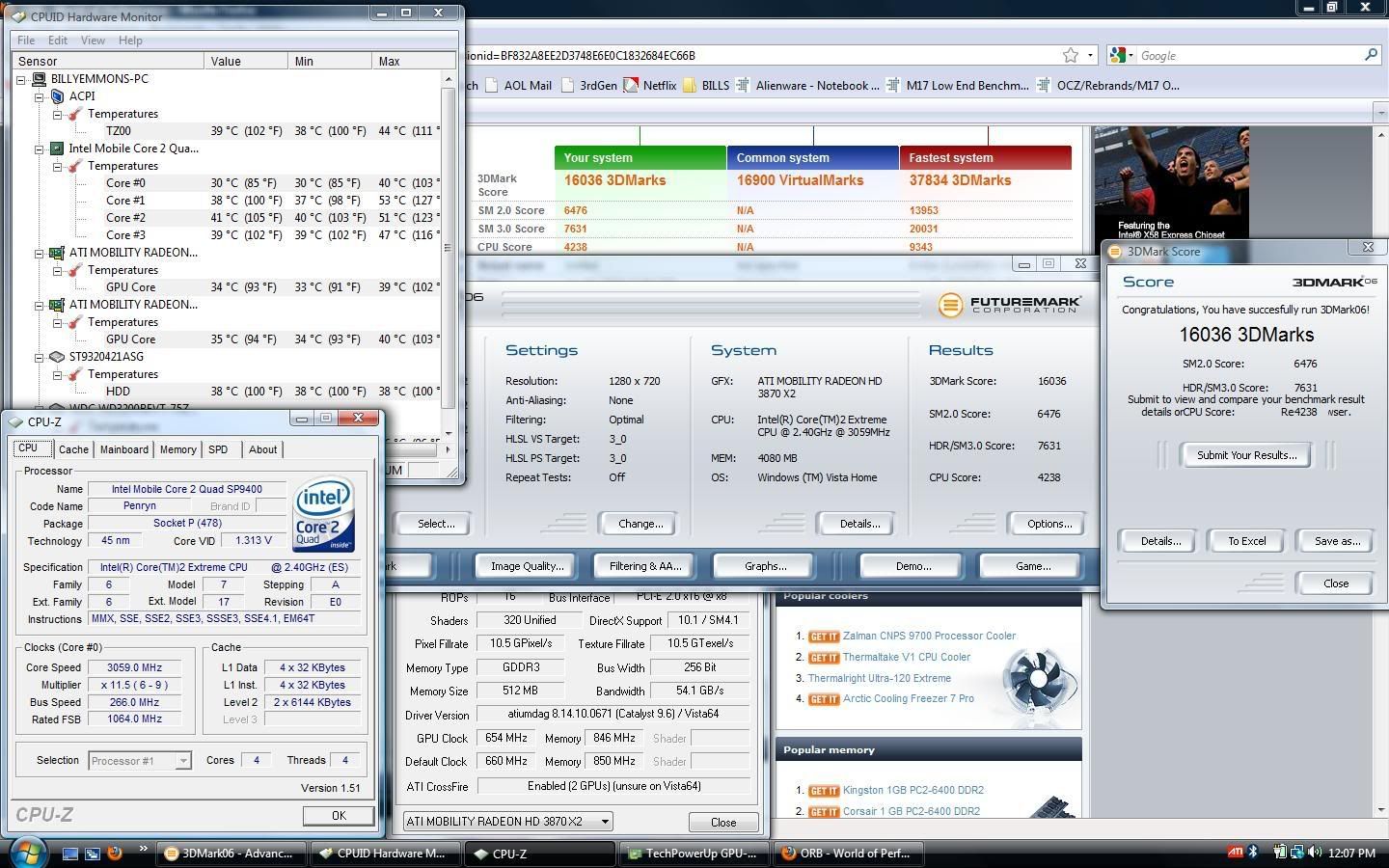The height and width of the screenshot is (868, 1389).
Task: Open the View menu in Hardware Monitor
Action: [x=93, y=41]
